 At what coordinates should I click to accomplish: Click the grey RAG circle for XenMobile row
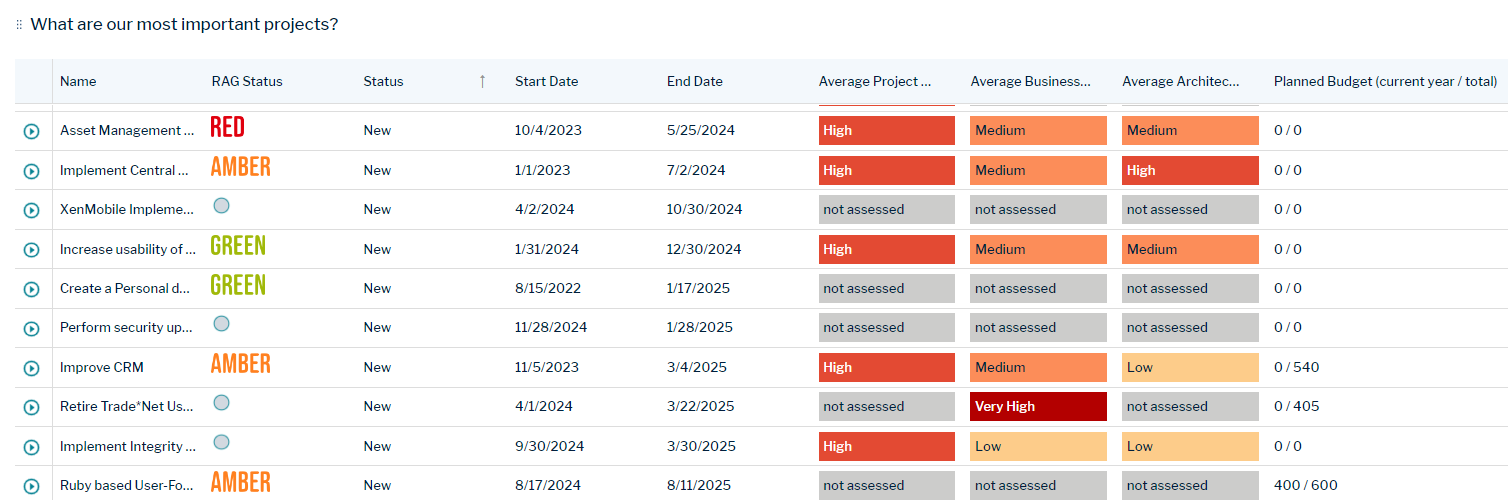tap(222, 206)
